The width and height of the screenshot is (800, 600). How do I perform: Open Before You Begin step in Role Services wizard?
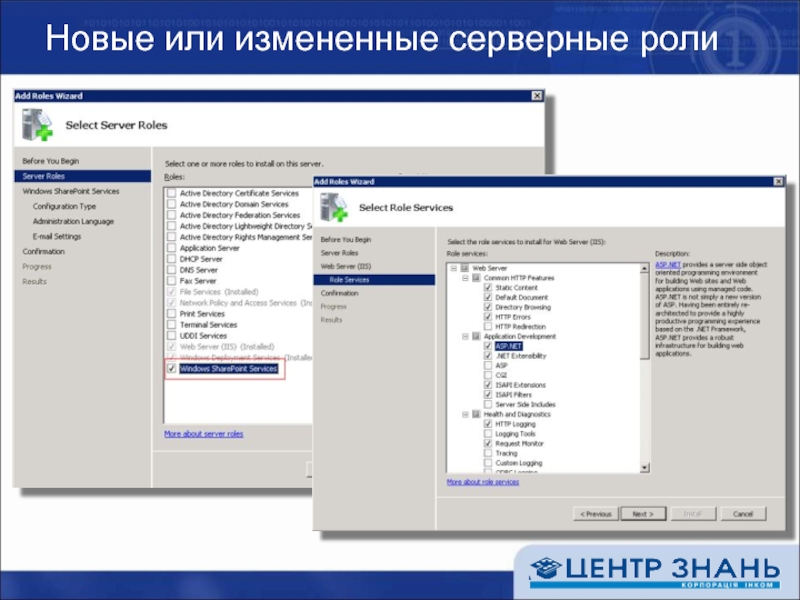click(x=346, y=239)
